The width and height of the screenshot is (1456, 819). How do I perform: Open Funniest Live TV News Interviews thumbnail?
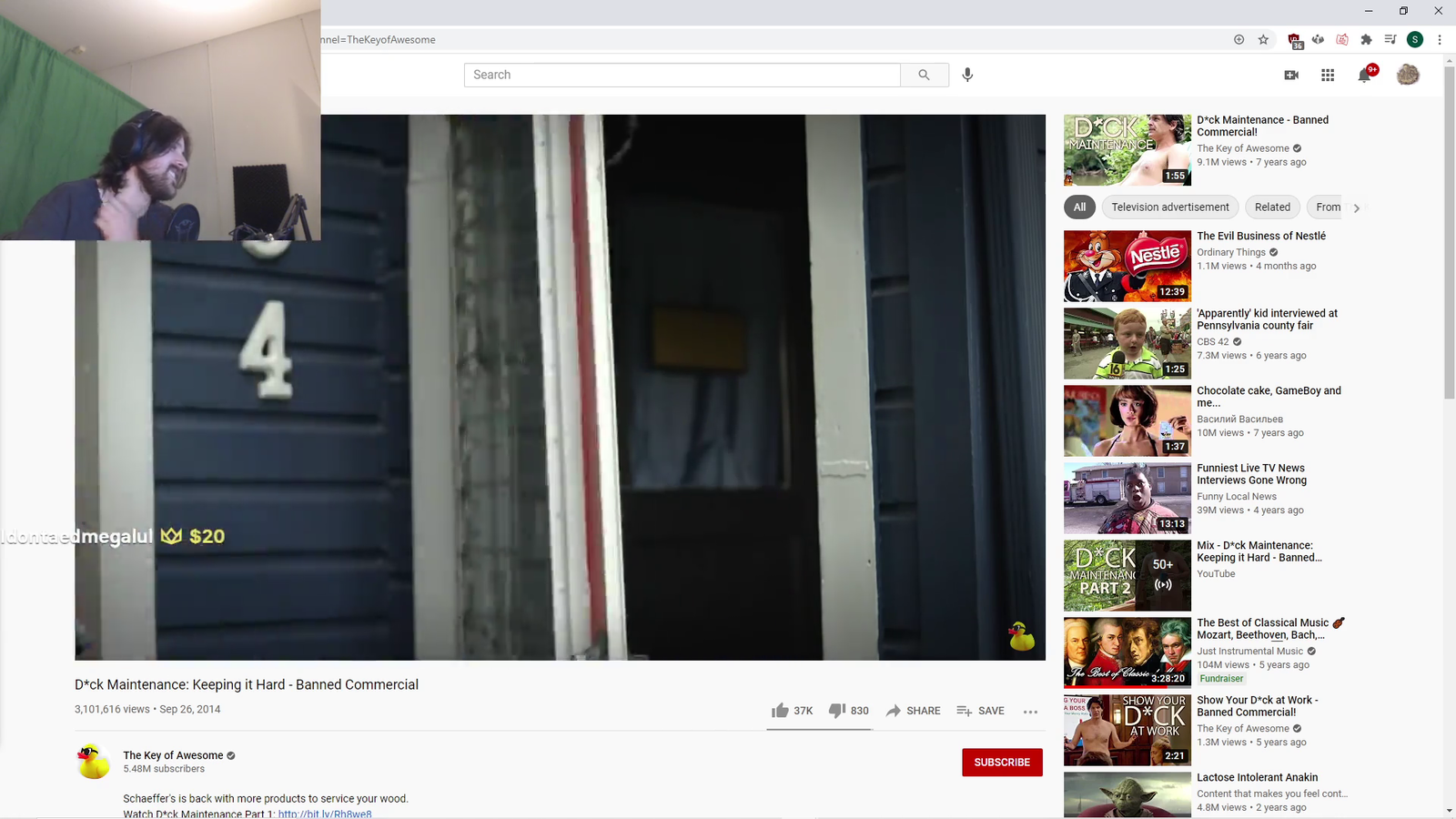pos(1127,498)
